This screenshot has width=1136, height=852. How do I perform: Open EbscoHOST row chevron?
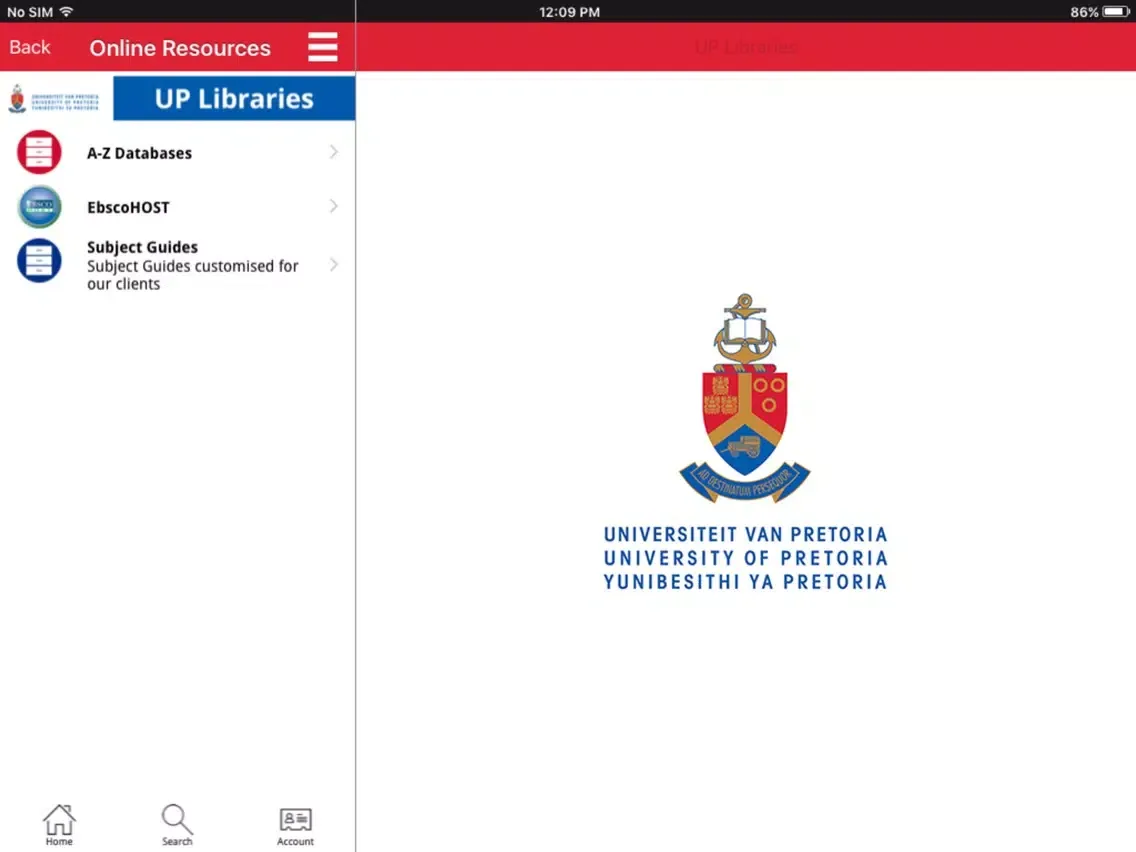point(333,206)
